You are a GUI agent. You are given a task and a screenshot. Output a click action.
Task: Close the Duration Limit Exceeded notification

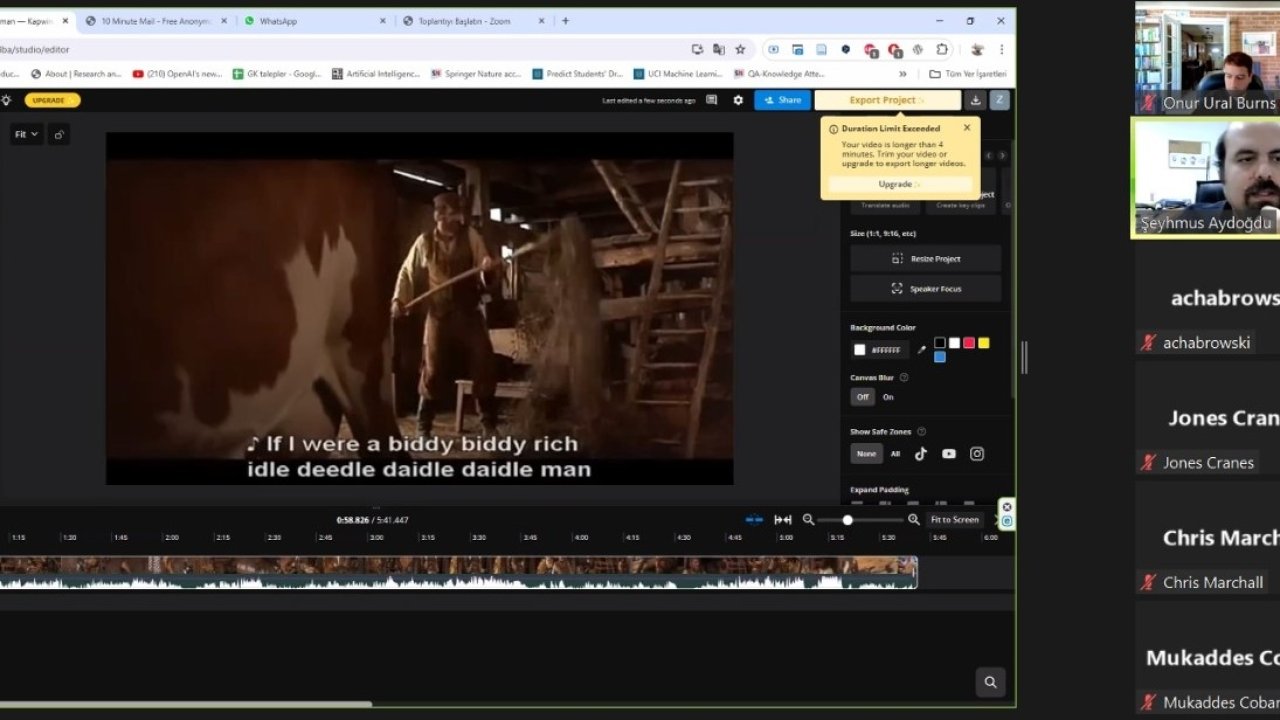tap(967, 128)
